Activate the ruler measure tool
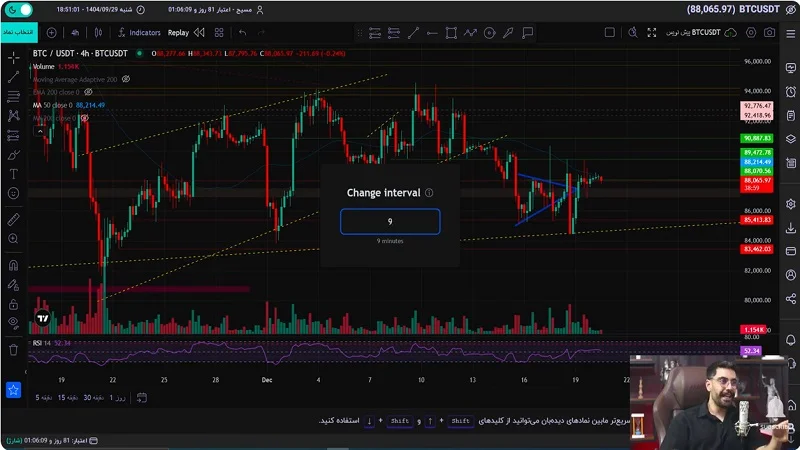Screen dimensions: 800x450 (x=13, y=218)
